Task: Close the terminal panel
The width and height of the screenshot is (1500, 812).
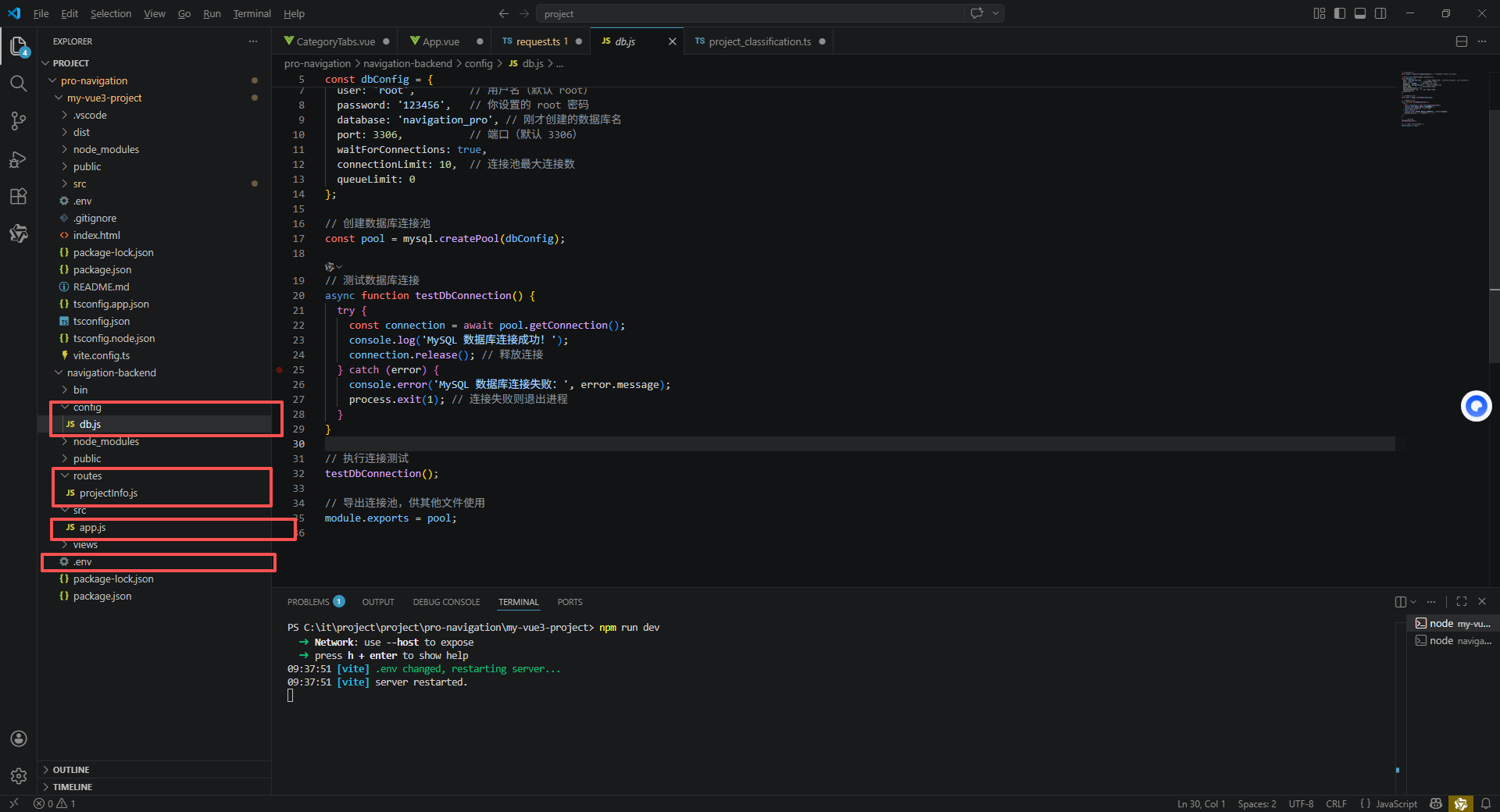Action: coord(1482,601)
